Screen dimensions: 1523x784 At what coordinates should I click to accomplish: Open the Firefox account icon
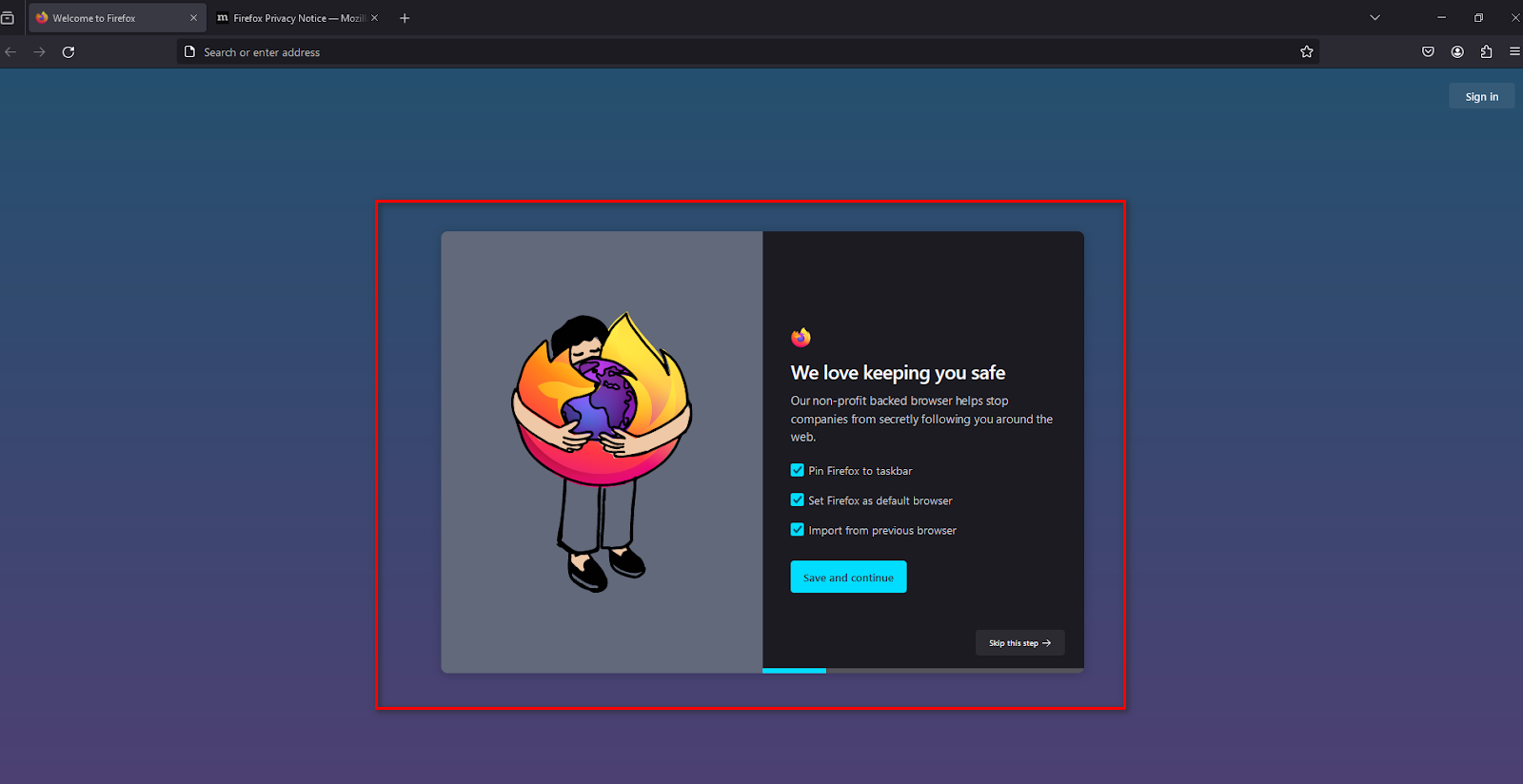1457,52
